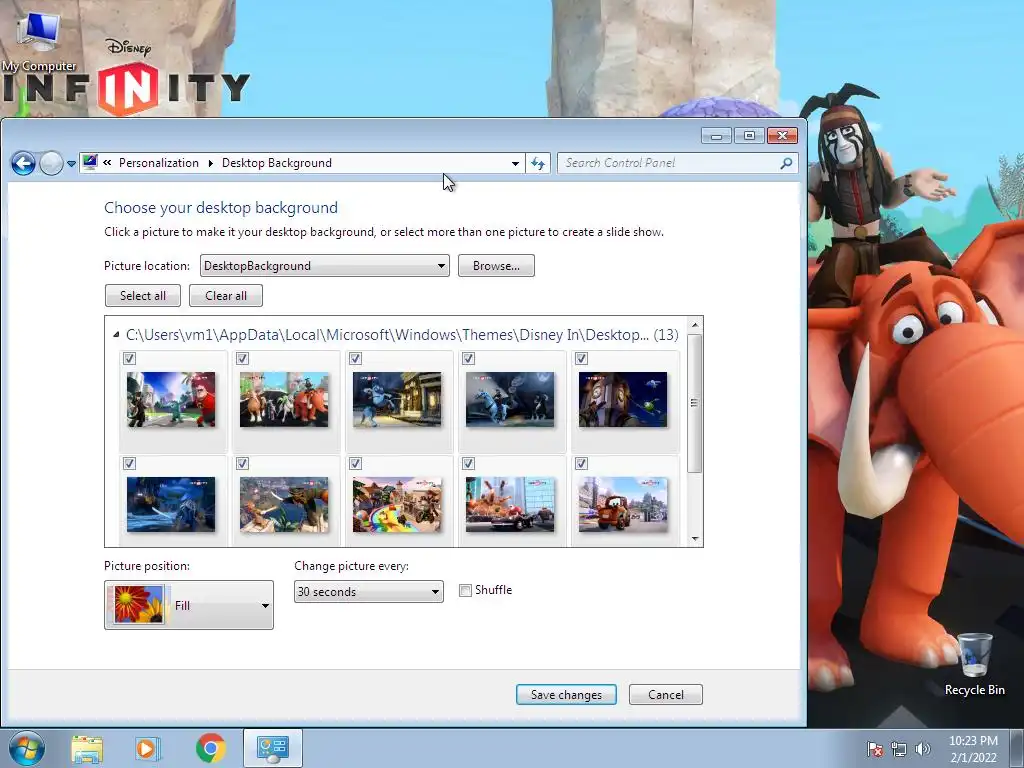Click the Clear all button
Screen dimensions: 1024x768
point(226,296)
